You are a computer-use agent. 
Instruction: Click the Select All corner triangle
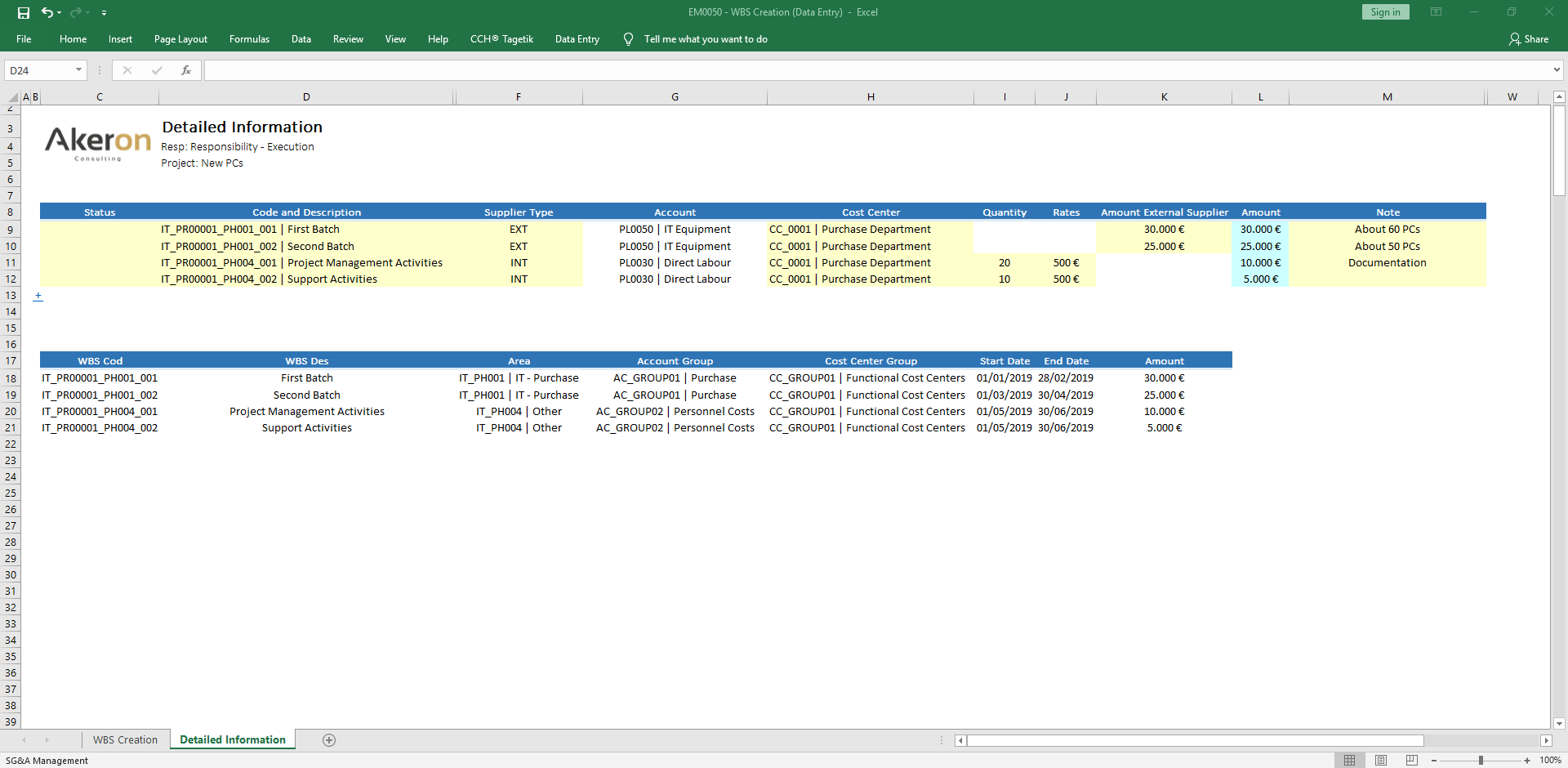click(x=12, y=97)
